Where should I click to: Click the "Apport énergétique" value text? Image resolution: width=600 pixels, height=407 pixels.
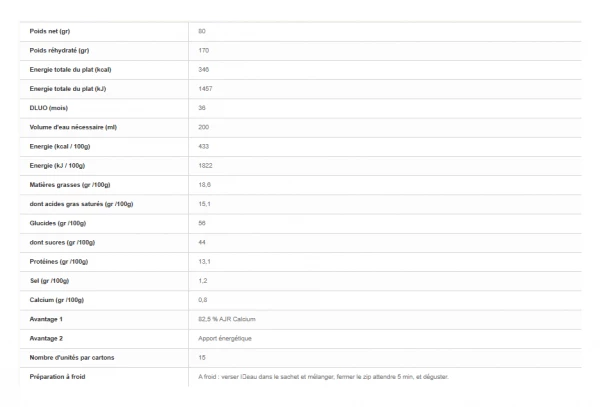click(x=227, y=338)
